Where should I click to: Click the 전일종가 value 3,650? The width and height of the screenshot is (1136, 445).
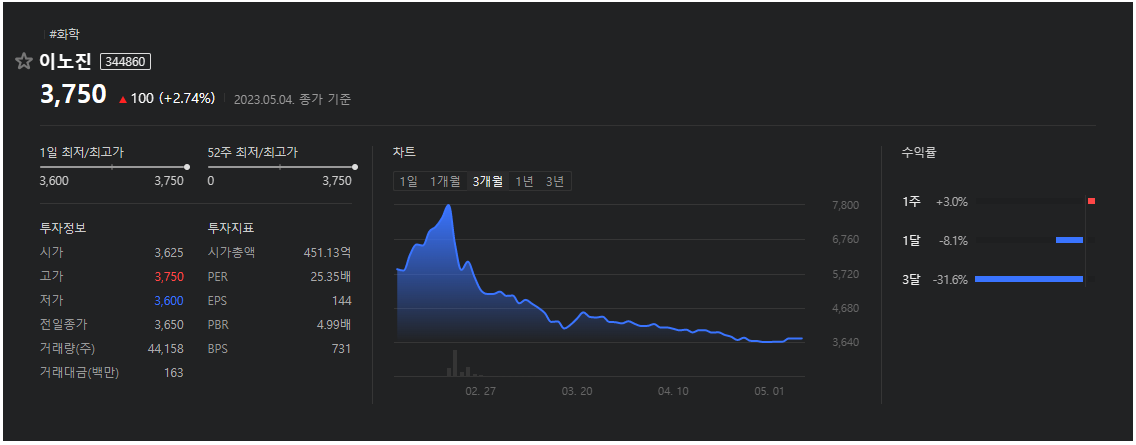(169, 325)
